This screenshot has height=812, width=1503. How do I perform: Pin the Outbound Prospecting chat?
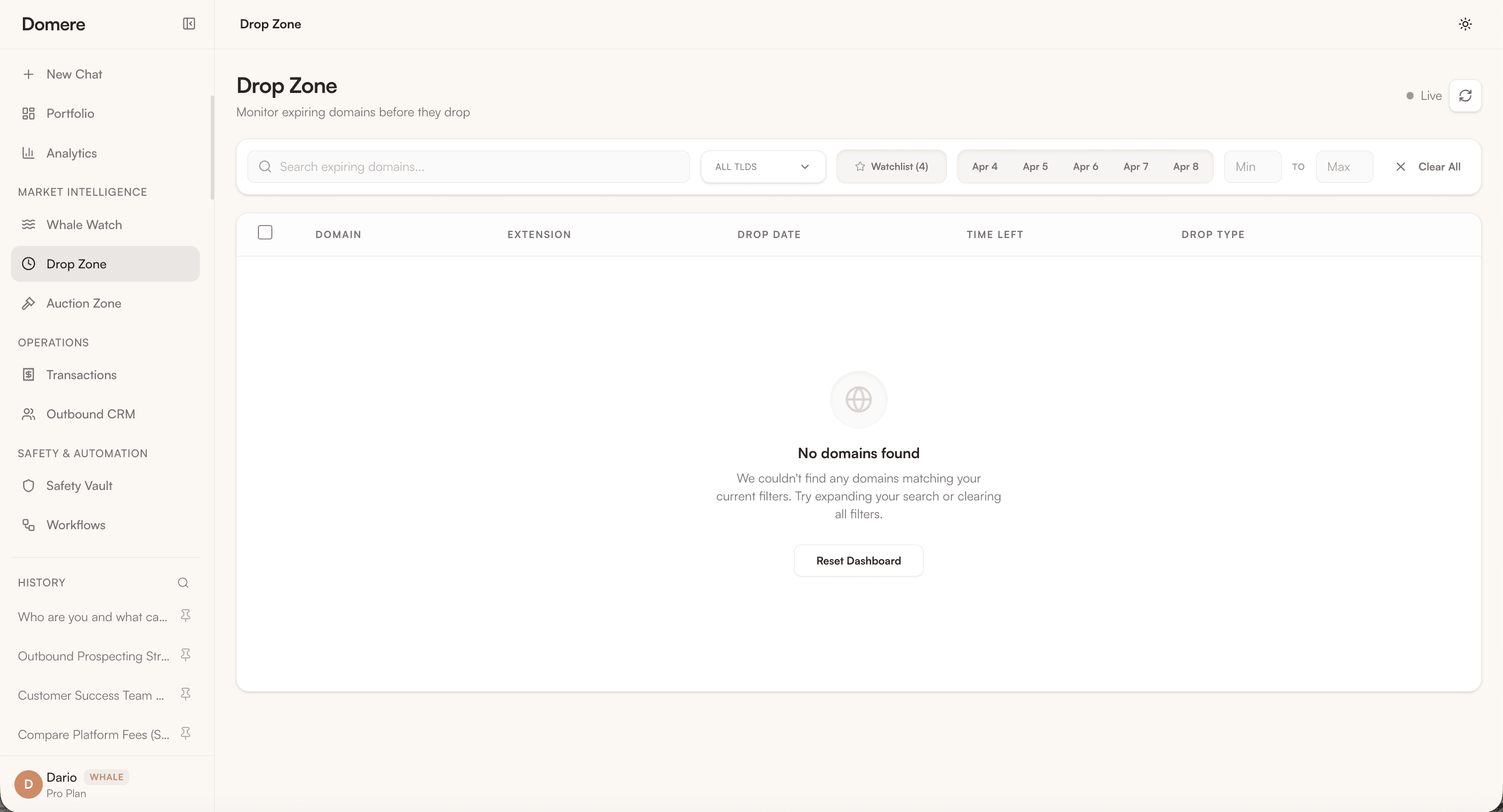(x=185, y=655)
